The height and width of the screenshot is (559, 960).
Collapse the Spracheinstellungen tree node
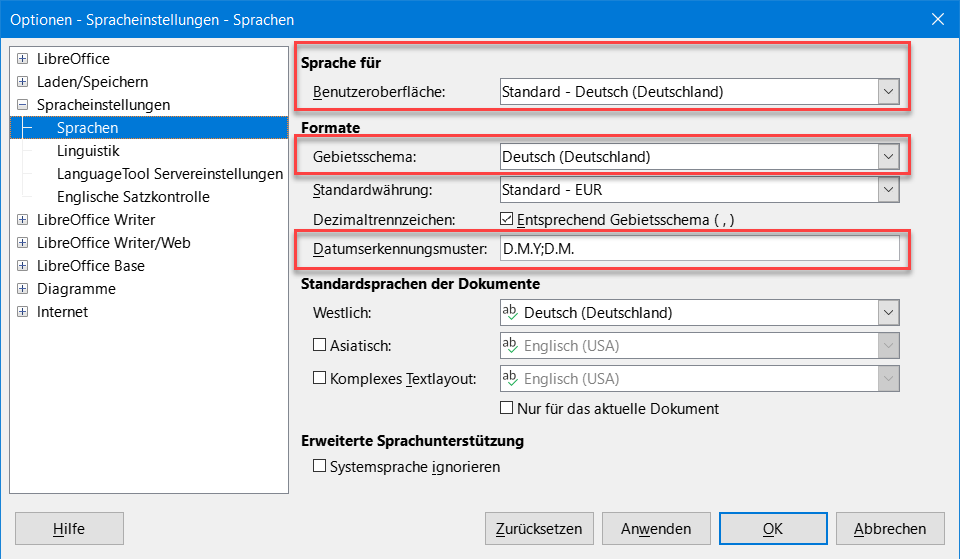(23, 105)
